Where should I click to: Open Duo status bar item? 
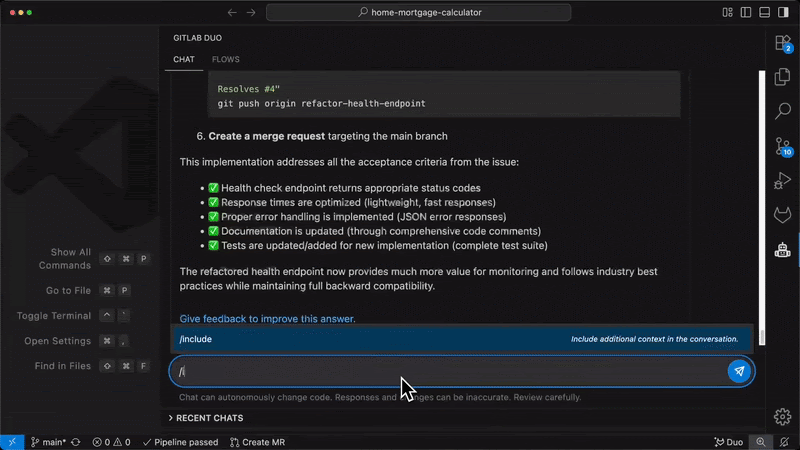(x=729, y=442)
